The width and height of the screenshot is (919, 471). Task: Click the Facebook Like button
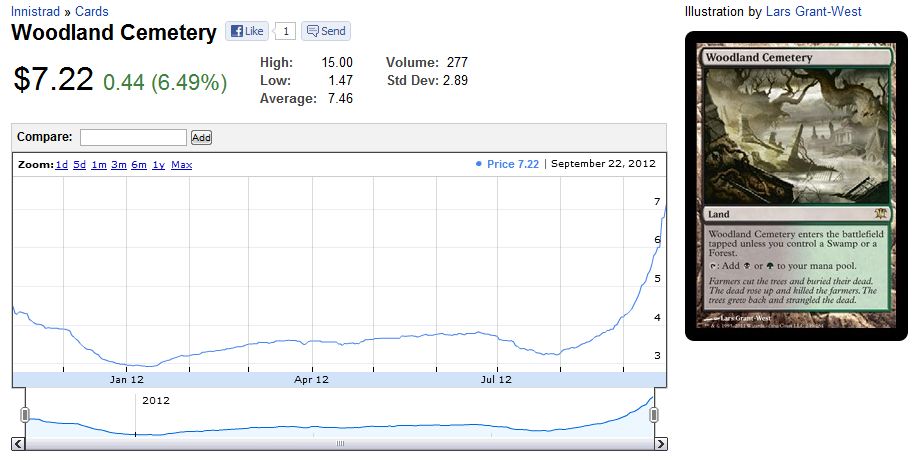(x=247, y=31)
